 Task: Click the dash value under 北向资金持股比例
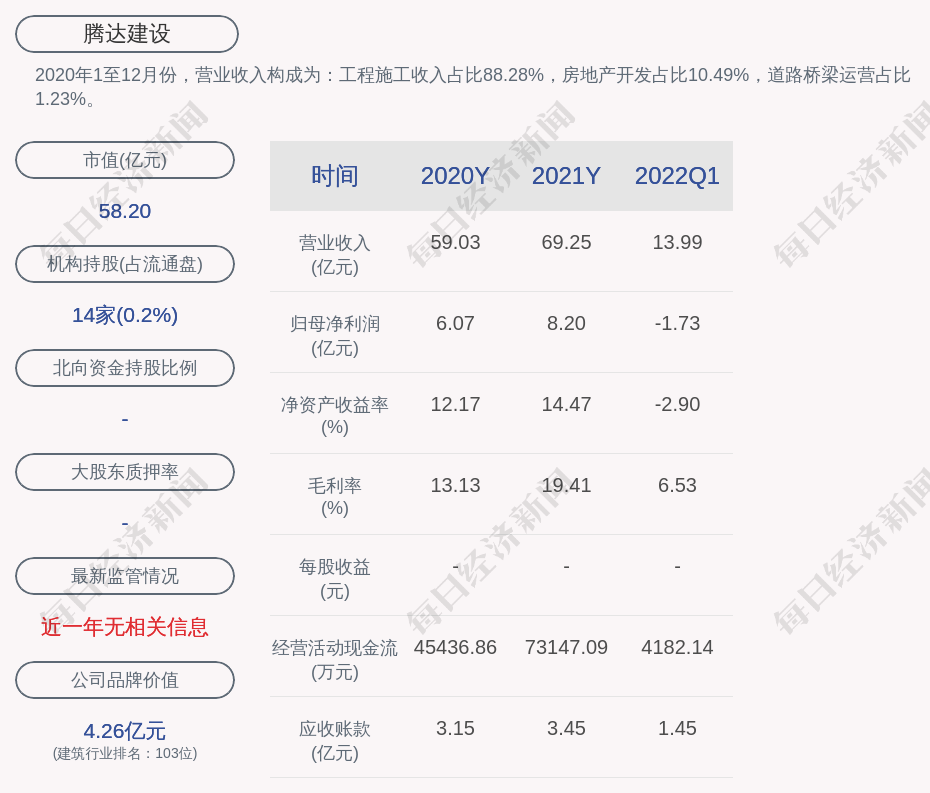tap(125, 420)
